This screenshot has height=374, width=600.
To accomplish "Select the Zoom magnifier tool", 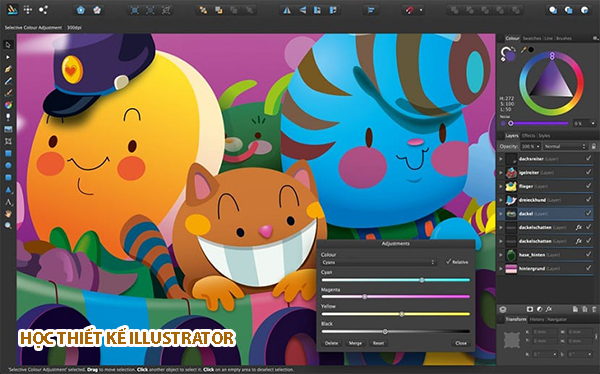I will (x=8, y=226).
